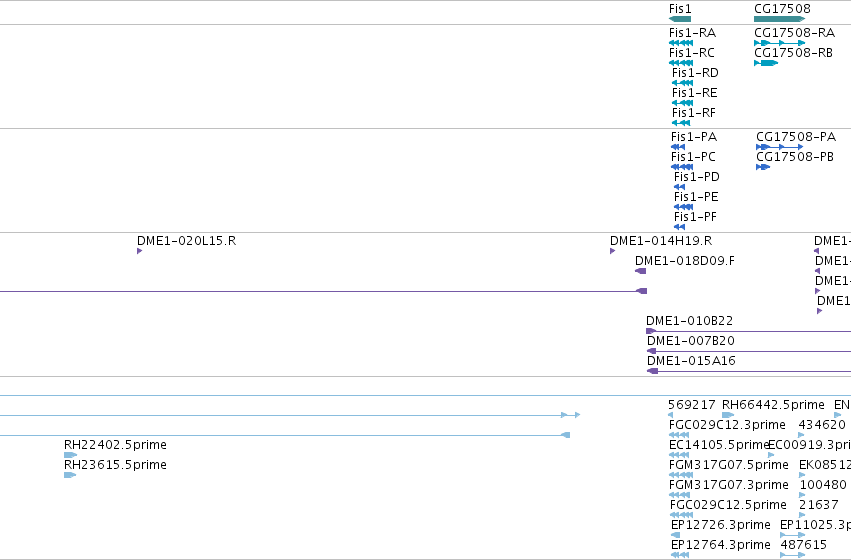Choose transcript Fis1-RF label

[x=694, y=113]
